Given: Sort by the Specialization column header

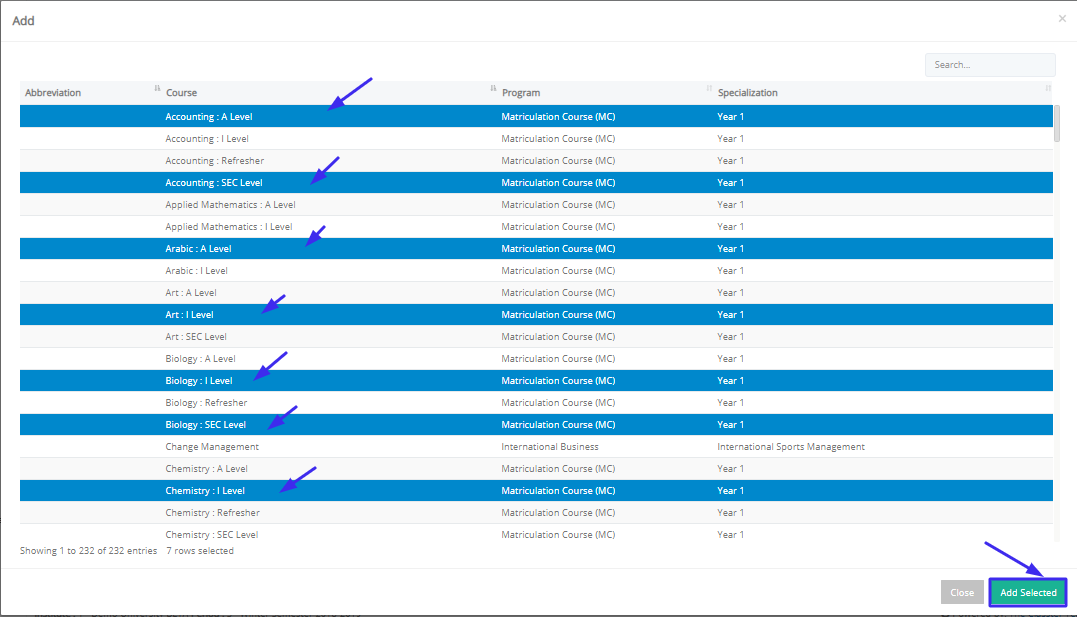Looking at the screenshot, I should (x=883, y=93).
